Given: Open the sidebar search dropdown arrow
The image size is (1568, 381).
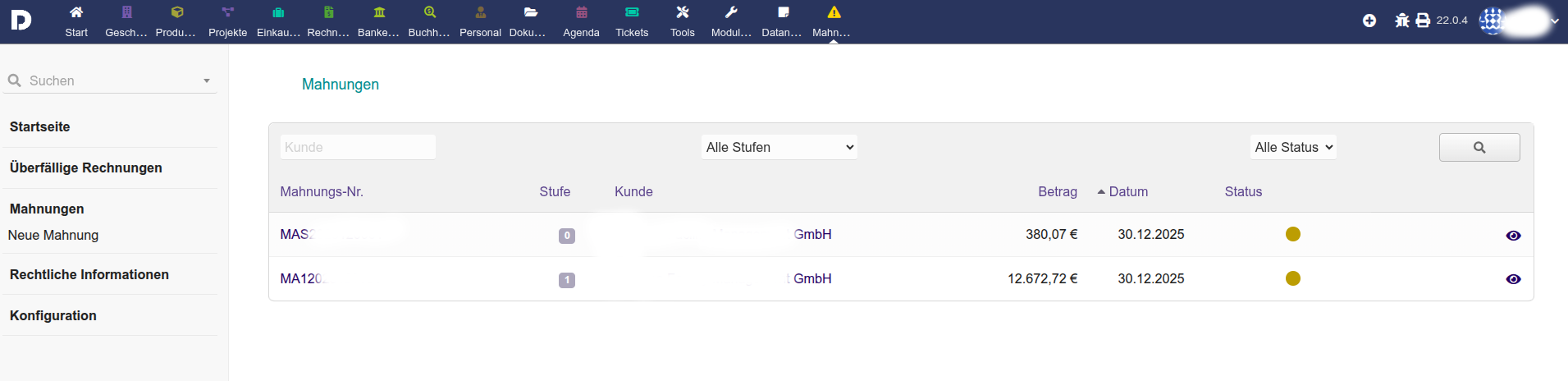Looking at the screenshot, I should [207, 81].
